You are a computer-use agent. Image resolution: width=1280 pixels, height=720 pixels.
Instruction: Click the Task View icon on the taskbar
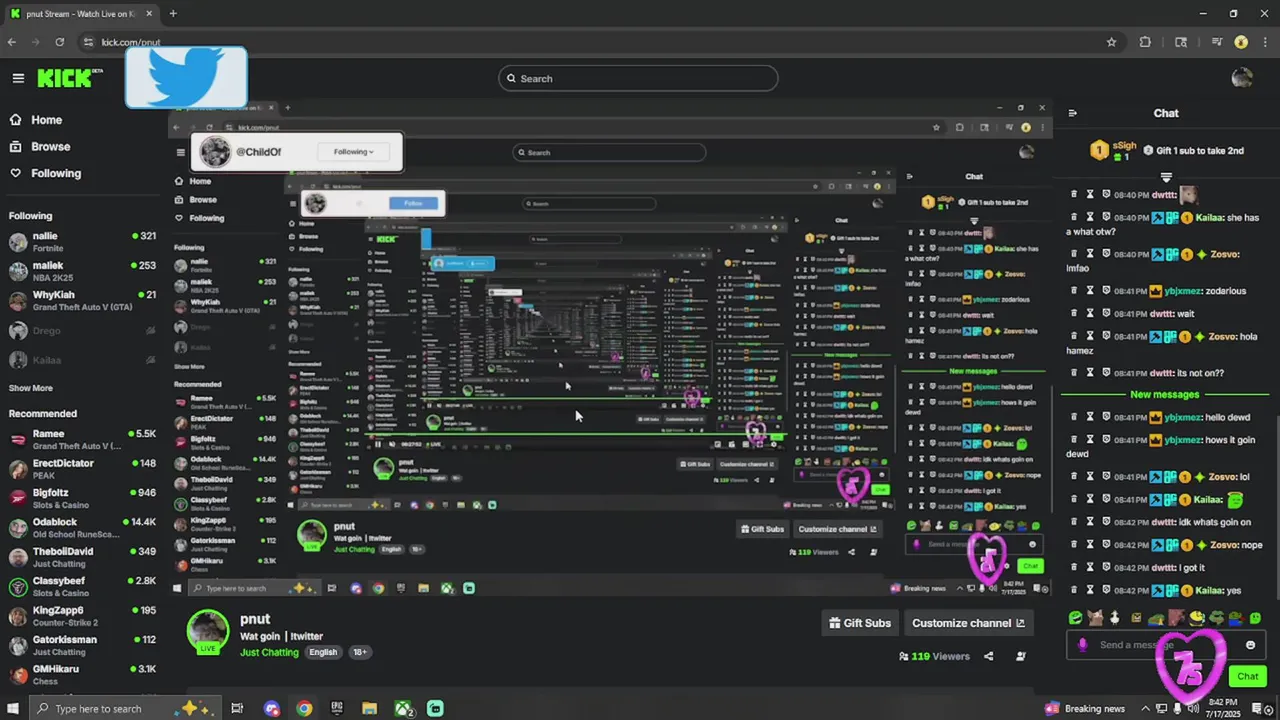click(x=237, y=708)
